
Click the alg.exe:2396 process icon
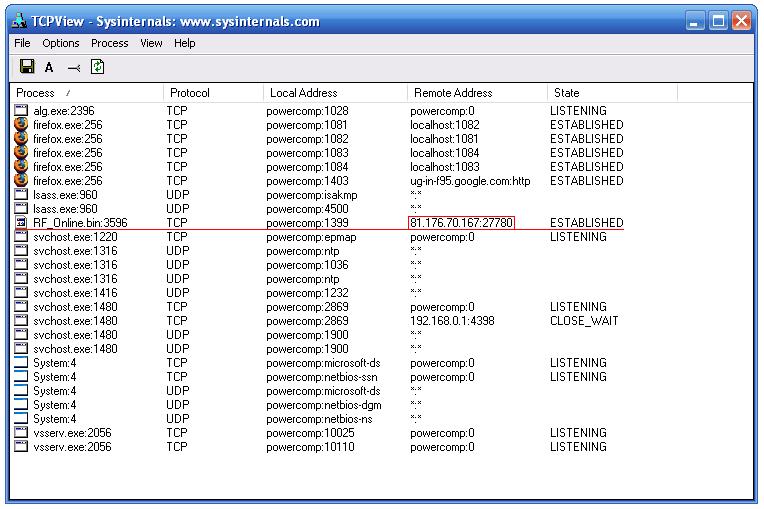click(21, 110)
